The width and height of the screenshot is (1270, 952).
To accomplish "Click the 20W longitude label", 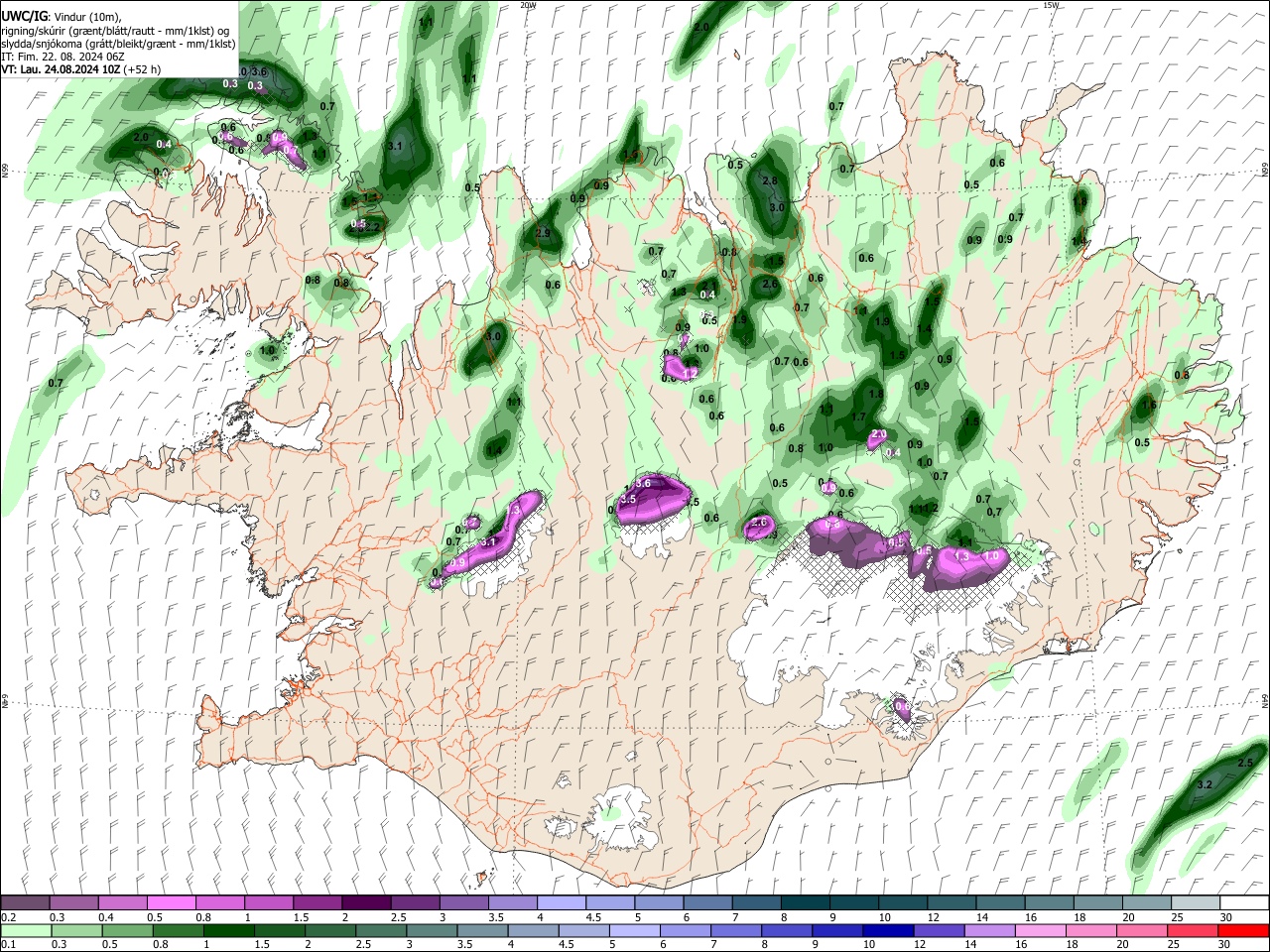I will coord(528,5).
